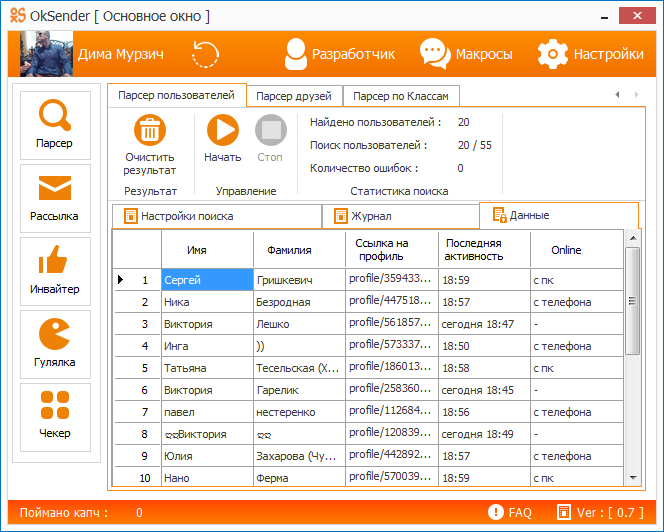Click the сегодня 18:47 activity cell
Image resolution: width=664 pixels, height=532 pixels.
(484, 324)
